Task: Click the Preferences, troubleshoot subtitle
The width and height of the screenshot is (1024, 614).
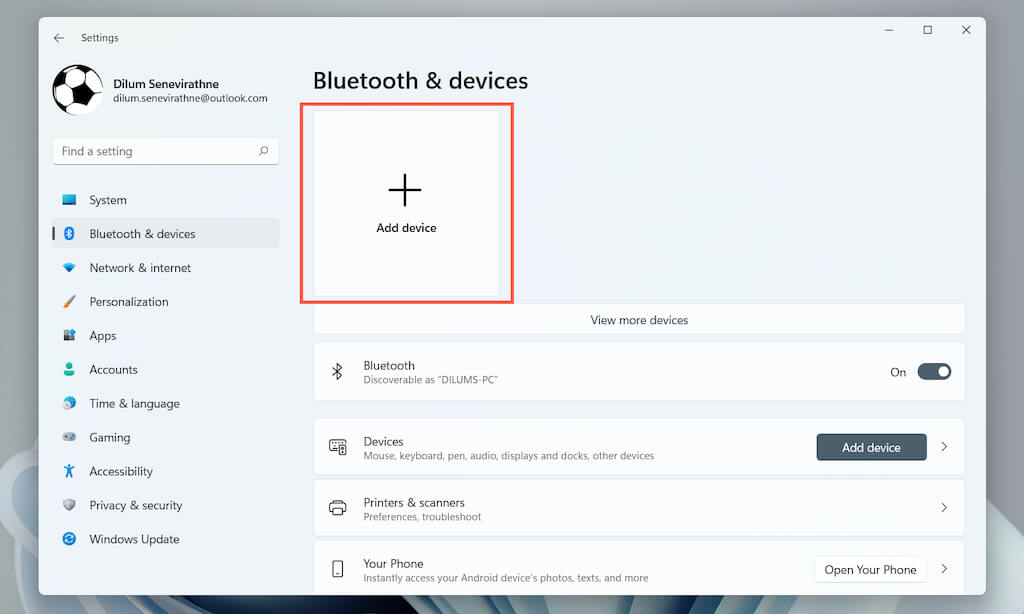Action: (422, 517)
